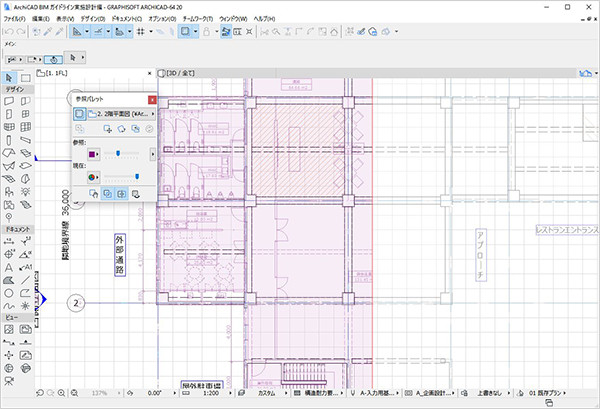Image resolution: width=600 pixels, height=409 pixels.
Task: Select the linear Dimension tool
Action: point(9,241)
